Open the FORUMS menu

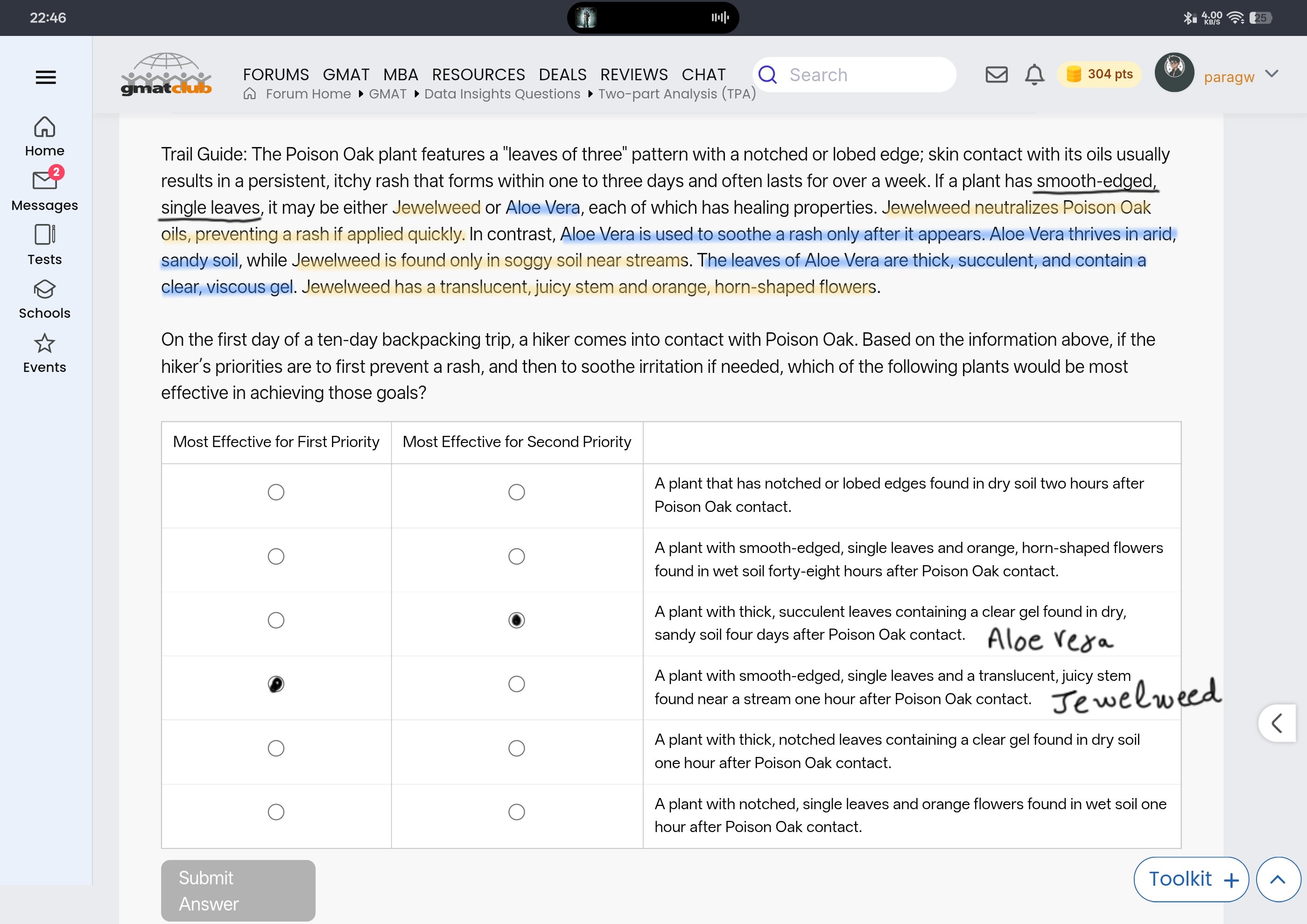(x=275, y=75)
